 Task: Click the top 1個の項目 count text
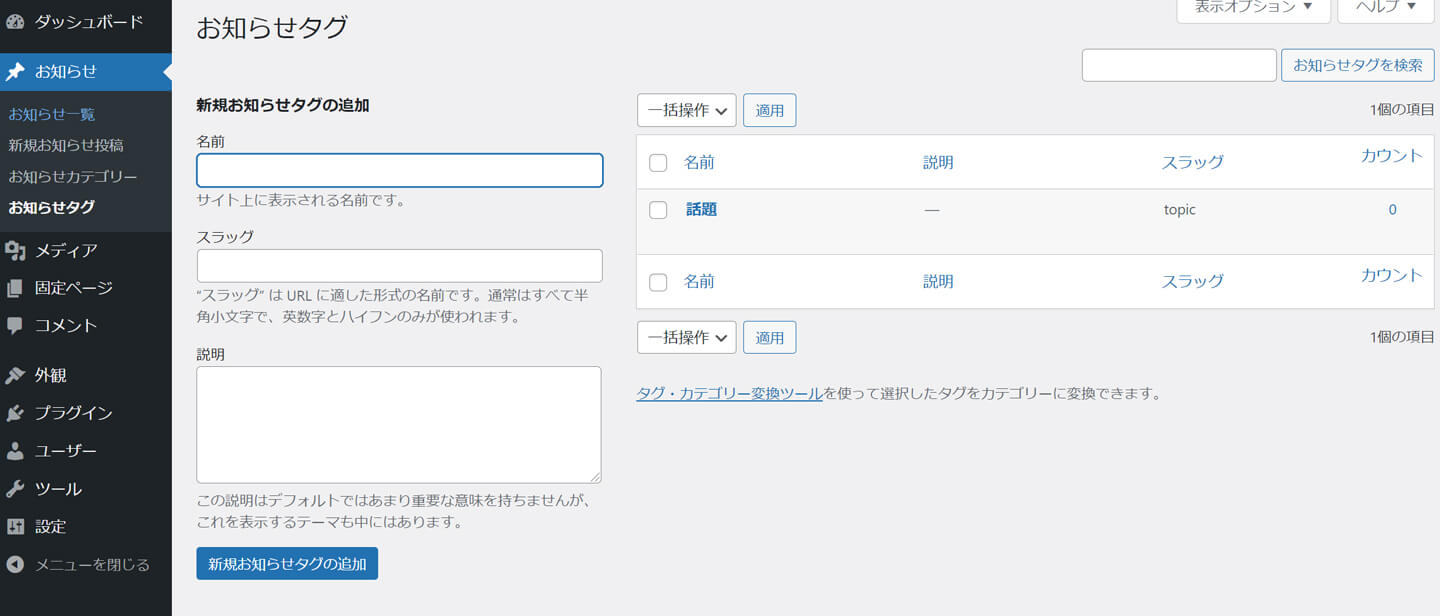1402,110
